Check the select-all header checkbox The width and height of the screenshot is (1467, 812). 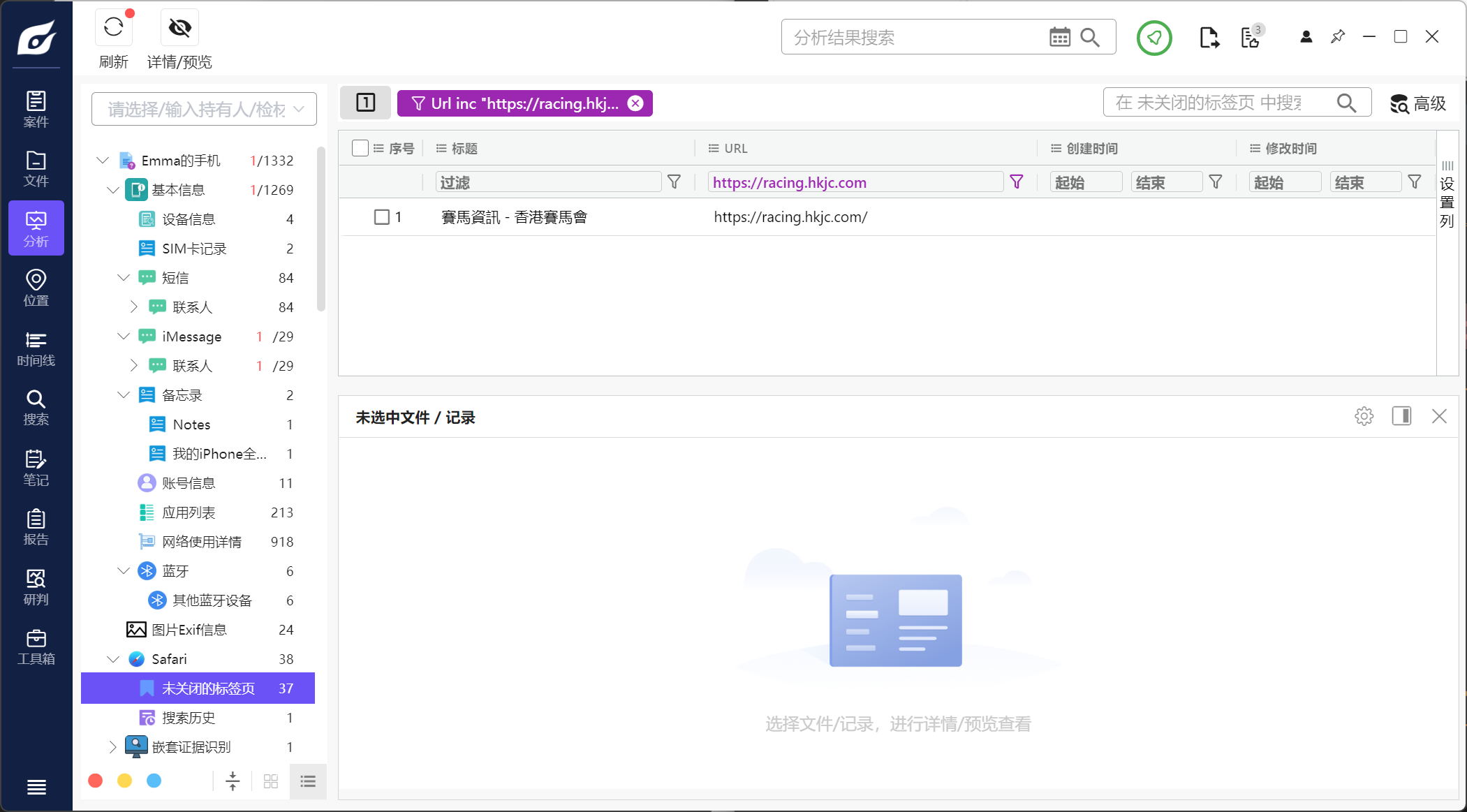pos(360,148)
